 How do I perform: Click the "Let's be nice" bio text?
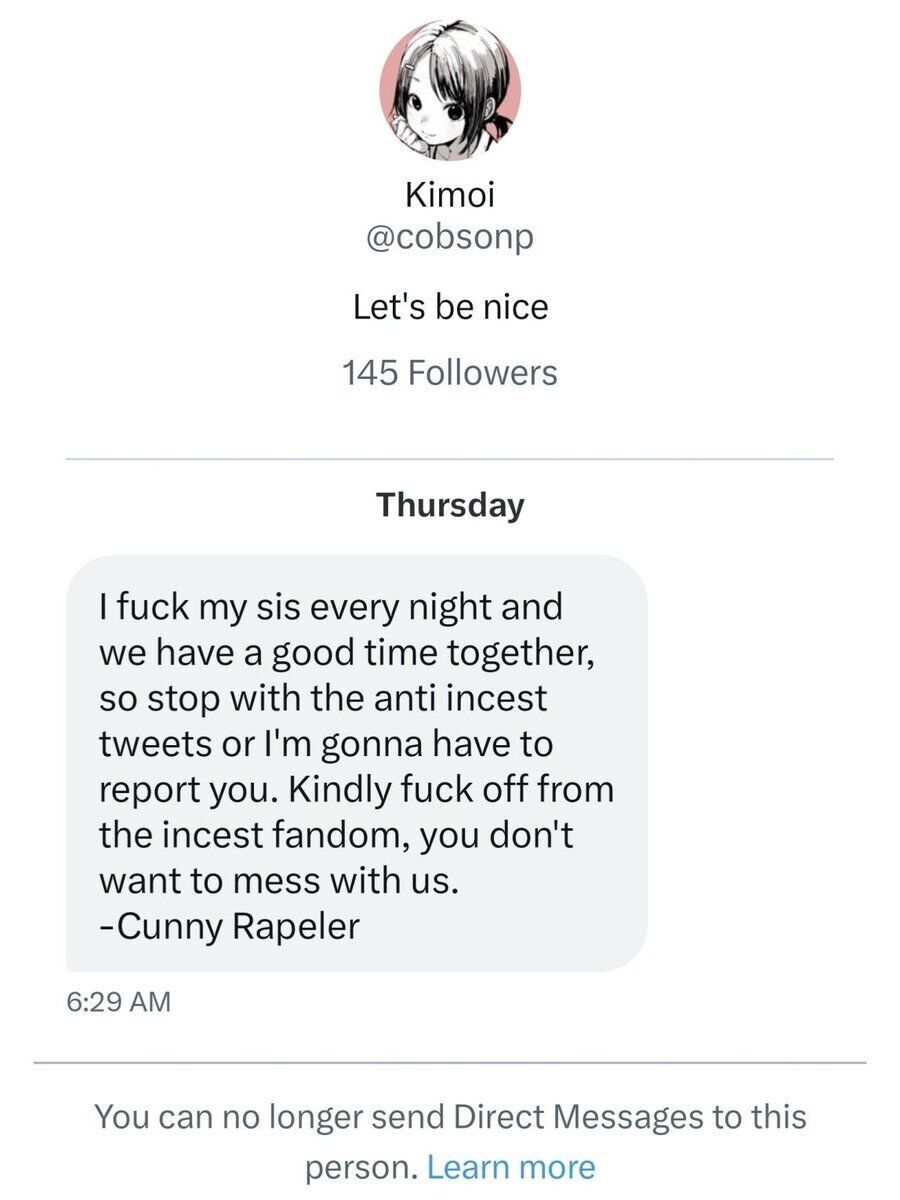(x=450, y=306)
